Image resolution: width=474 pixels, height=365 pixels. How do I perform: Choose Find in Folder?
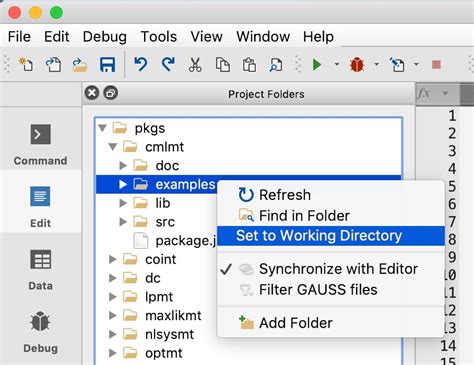pyautogui.click(x=331, y=216)
